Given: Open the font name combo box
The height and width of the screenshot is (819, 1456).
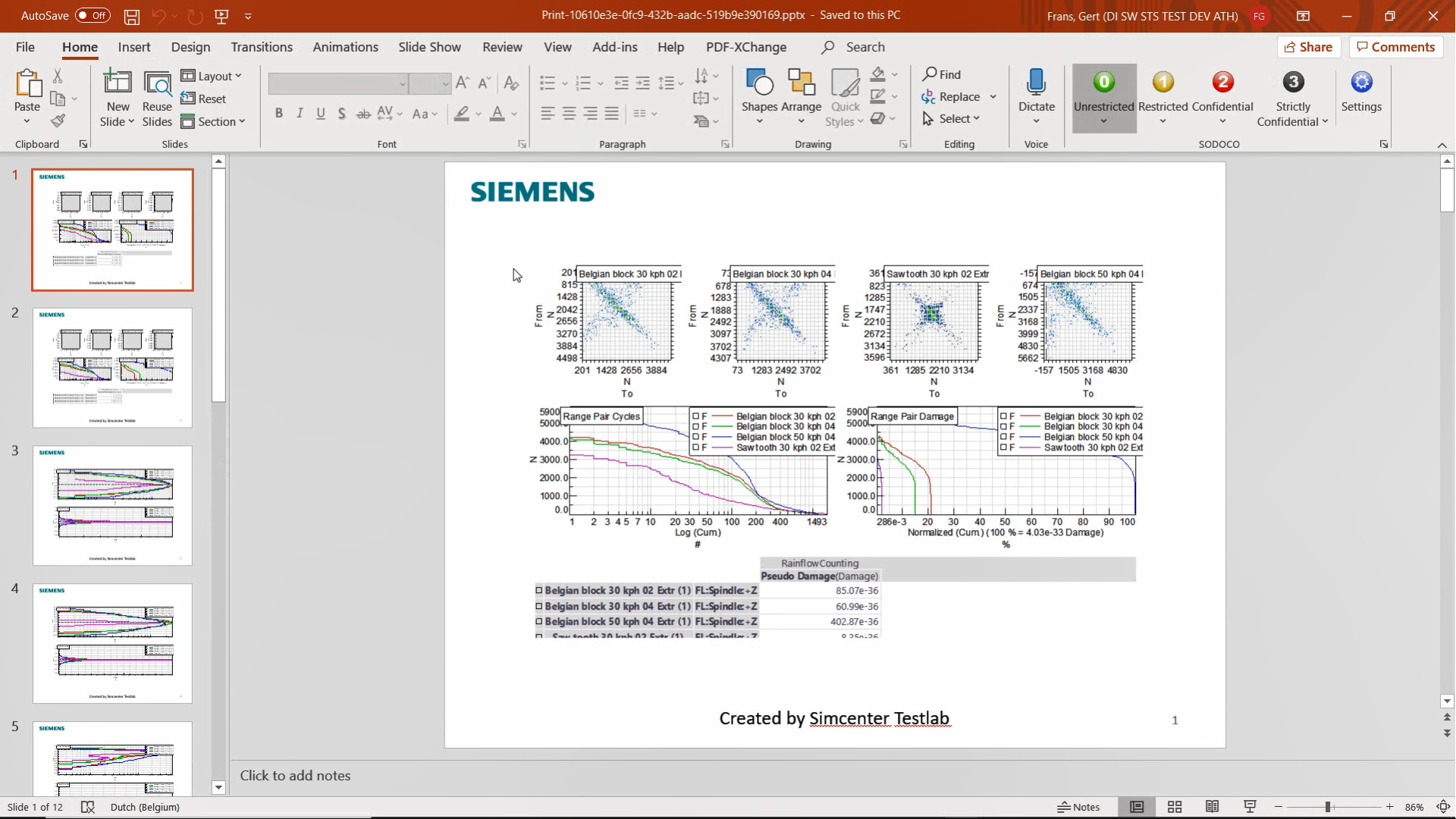Looking at the screenshot, I should pyautogui.click(x=338, y=83).
